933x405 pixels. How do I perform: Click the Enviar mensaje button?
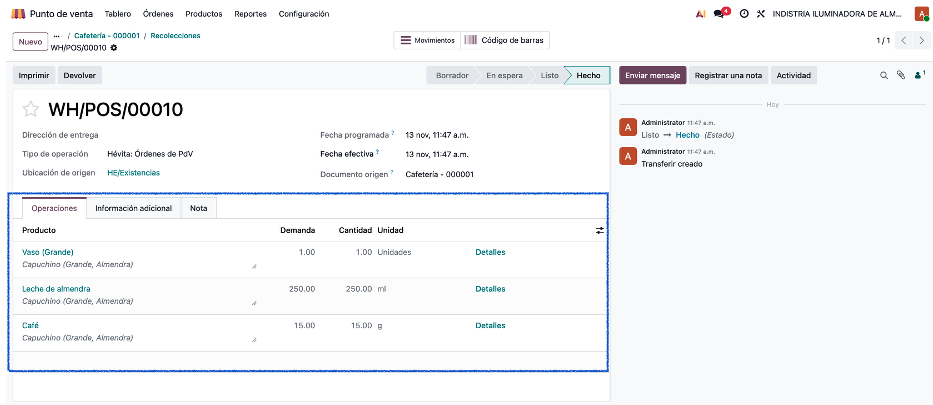coord(652,75)
